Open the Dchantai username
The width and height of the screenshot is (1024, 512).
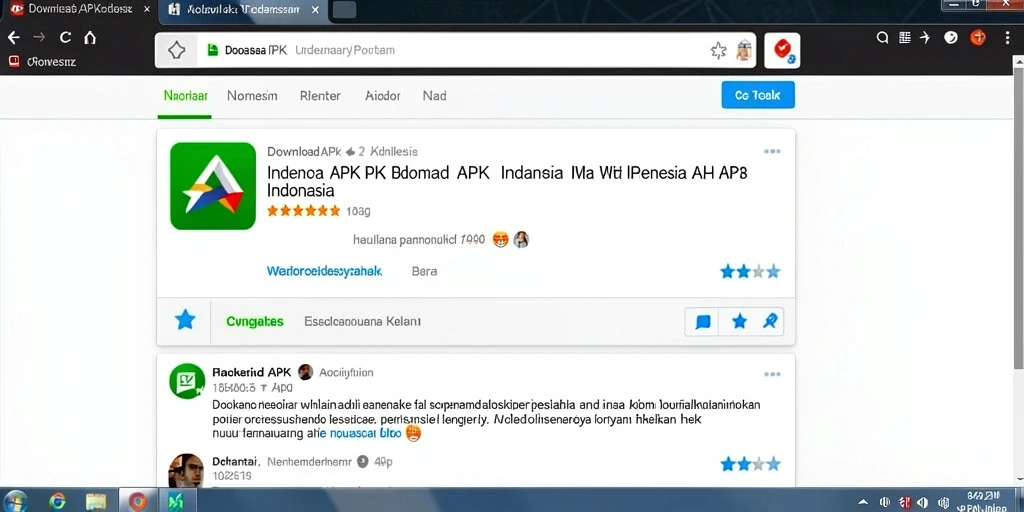(x=236, y=462)
